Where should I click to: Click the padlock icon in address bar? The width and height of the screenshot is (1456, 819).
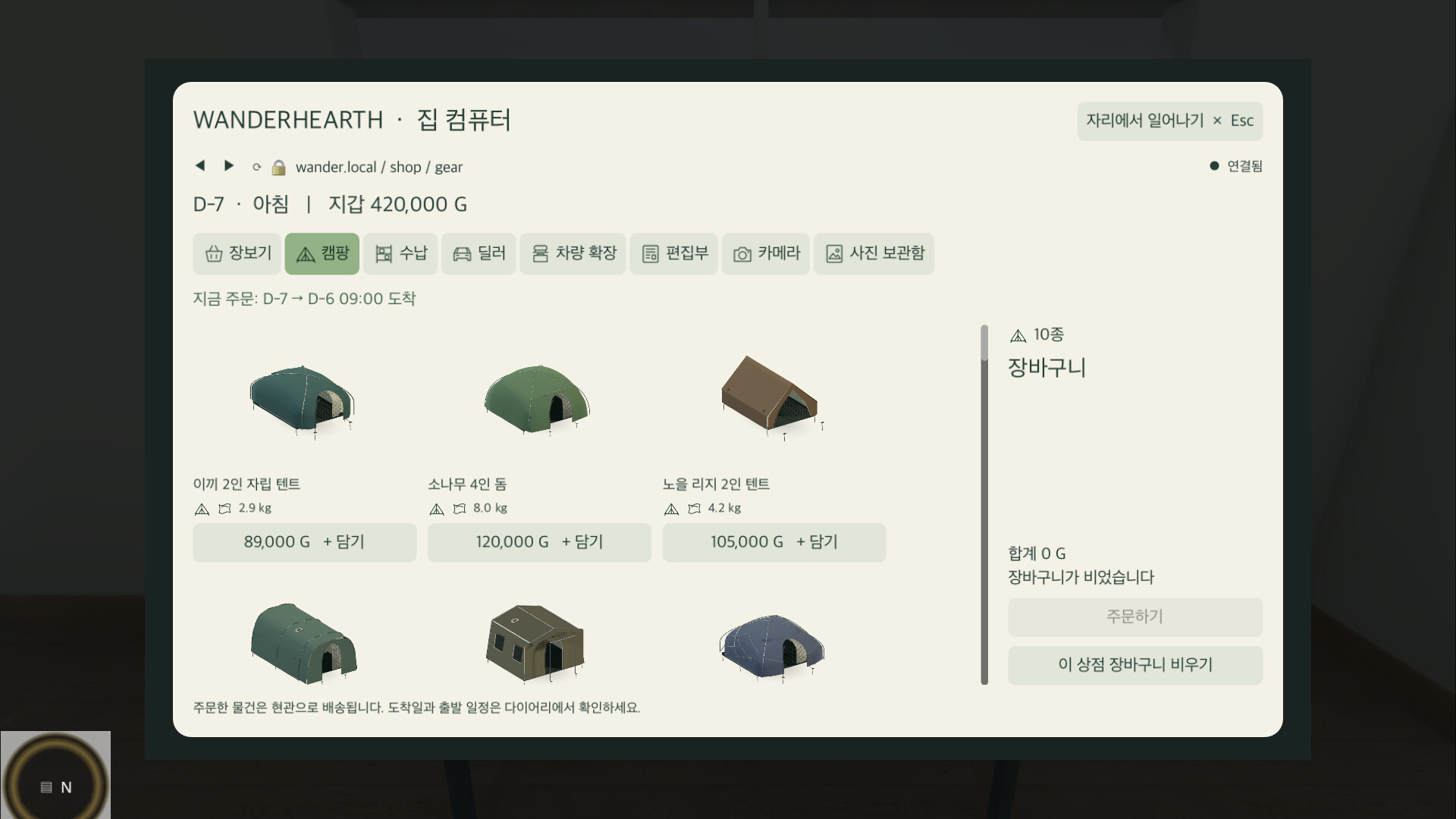pos(278,167)
